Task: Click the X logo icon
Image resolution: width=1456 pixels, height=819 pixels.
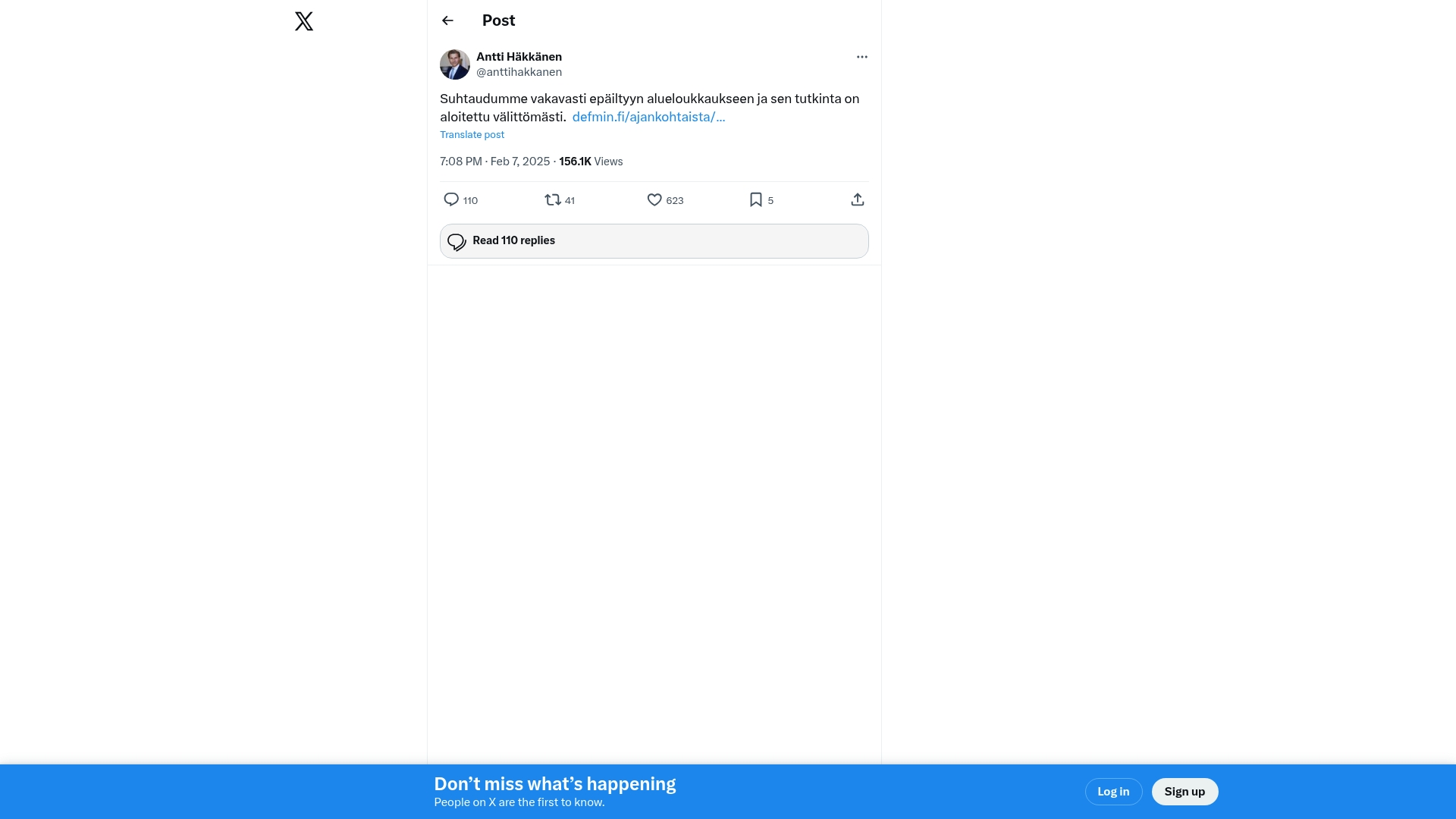Action: [304, 21]
